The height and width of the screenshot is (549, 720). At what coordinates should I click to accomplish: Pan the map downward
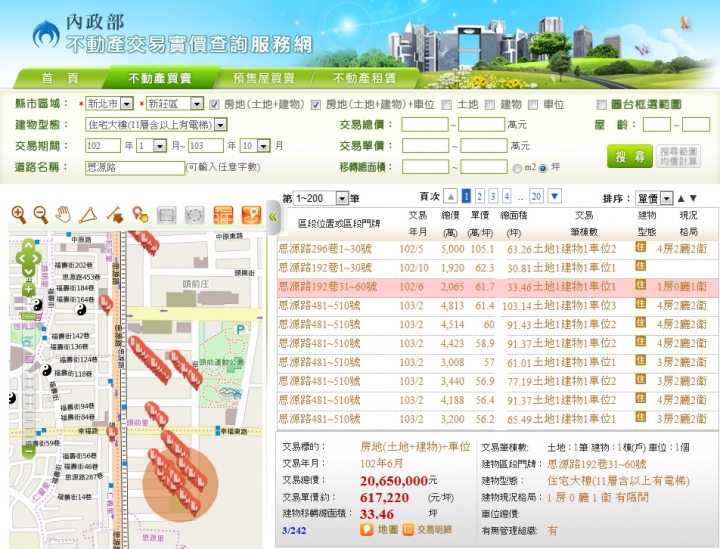[28, 272]
